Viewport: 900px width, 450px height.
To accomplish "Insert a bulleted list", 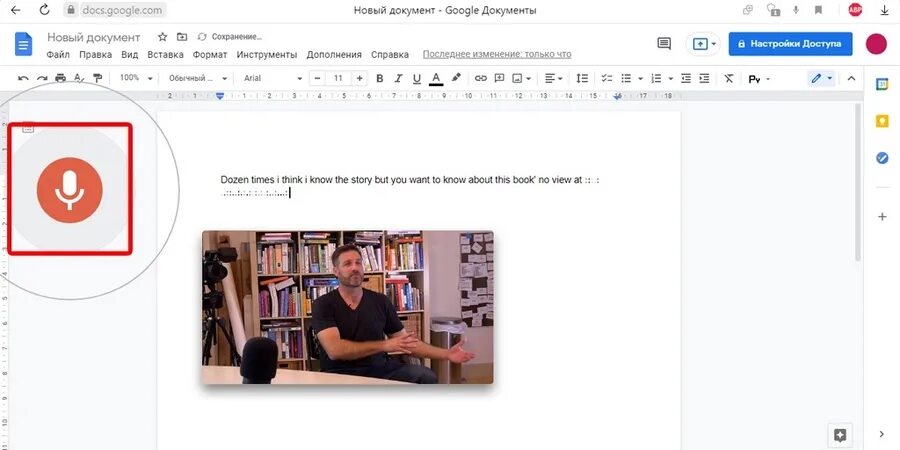I will [x=626, y=78].
